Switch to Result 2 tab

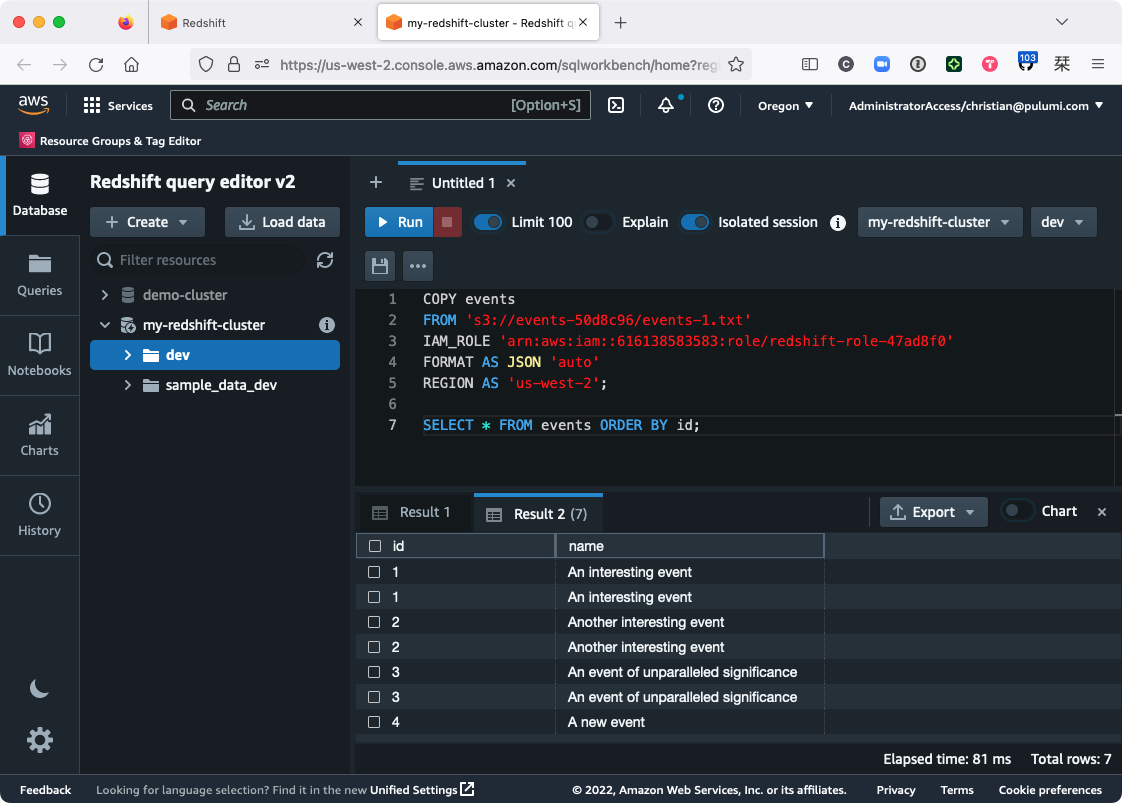click(x=538, y=513)
